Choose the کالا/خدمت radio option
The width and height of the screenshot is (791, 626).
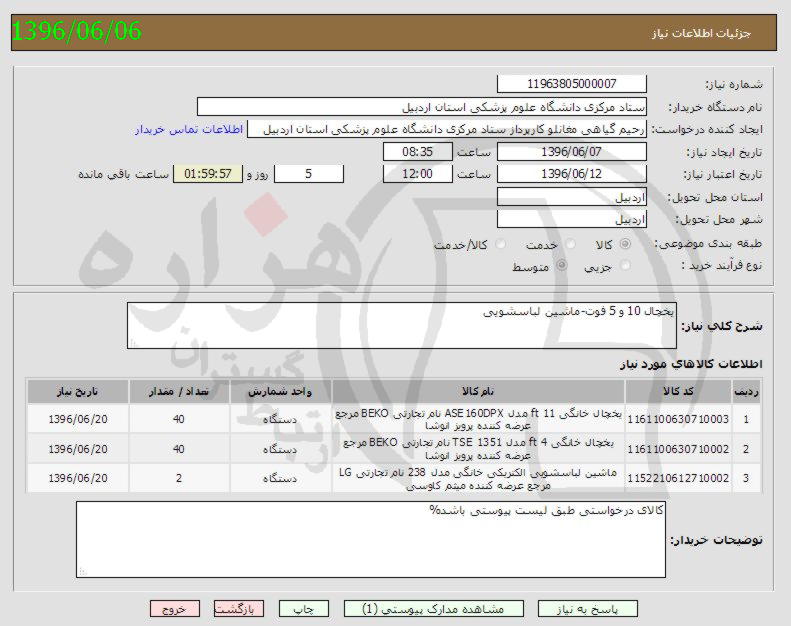(496, 244)
